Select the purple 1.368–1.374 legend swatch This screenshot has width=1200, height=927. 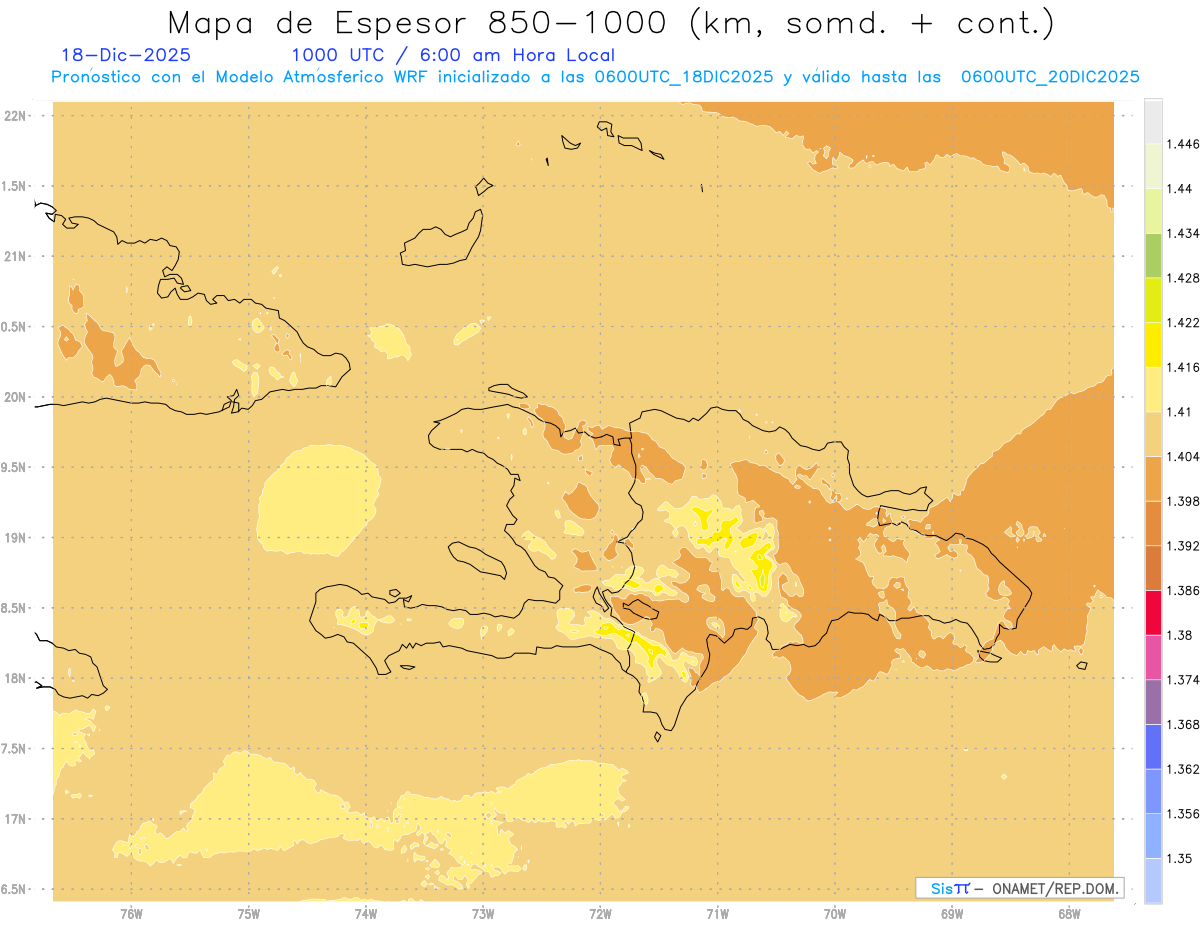(x=1153, y=702)
